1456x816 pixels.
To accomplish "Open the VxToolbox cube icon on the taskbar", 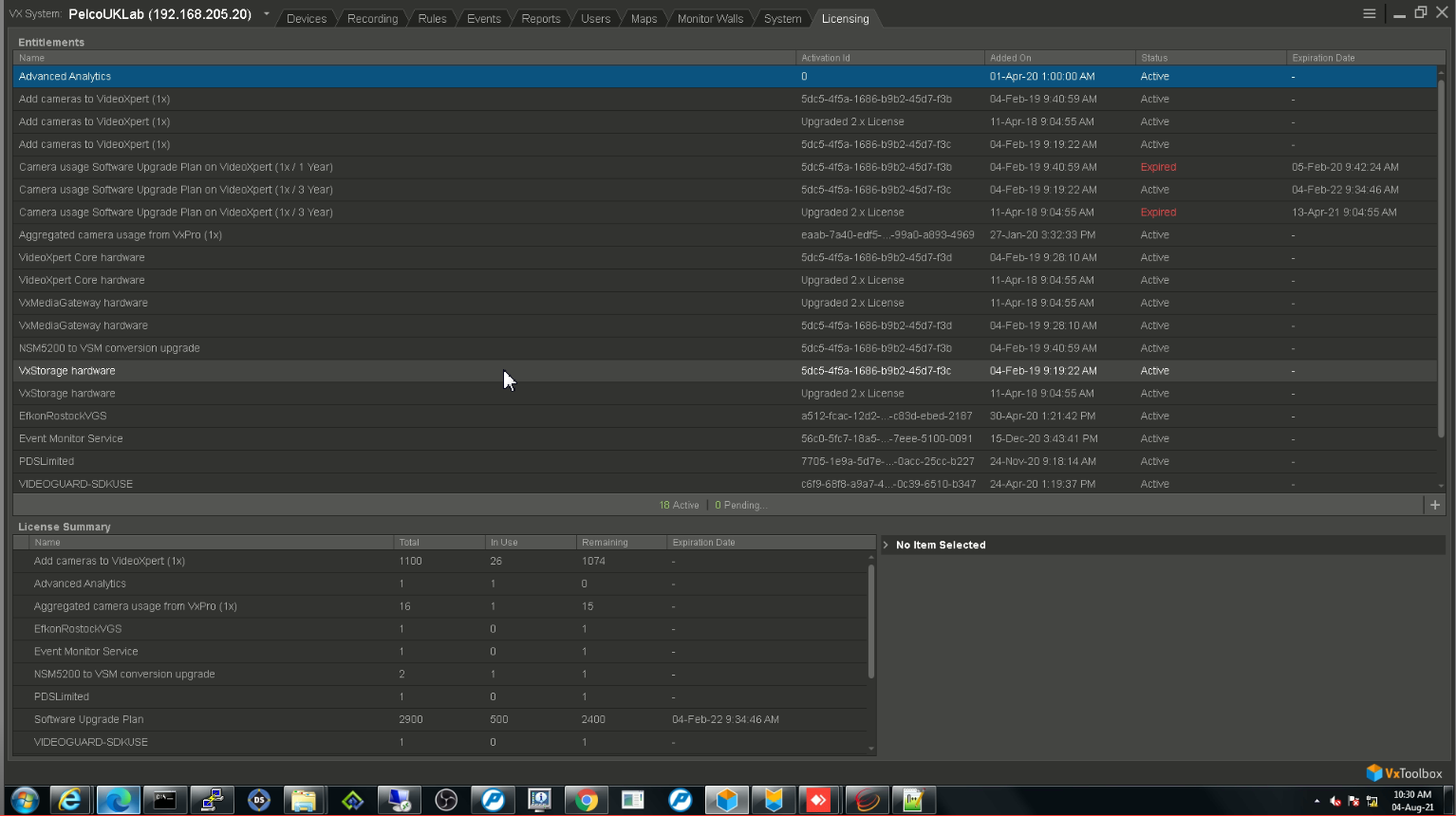I will tap(726, 800).
